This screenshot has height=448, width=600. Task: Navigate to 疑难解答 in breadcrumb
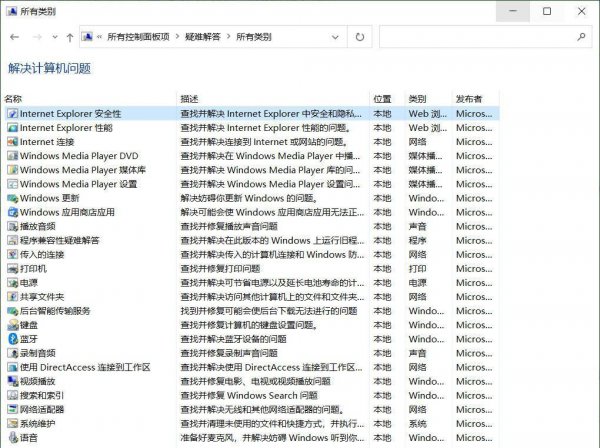[x=203, y=37]
